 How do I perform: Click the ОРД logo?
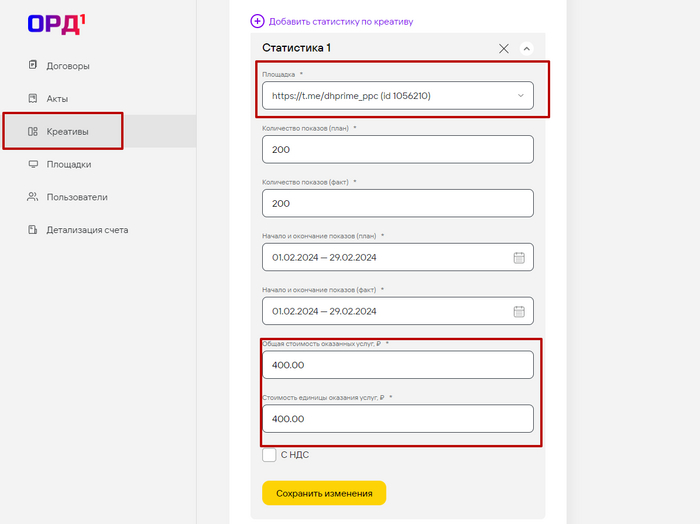55,24
